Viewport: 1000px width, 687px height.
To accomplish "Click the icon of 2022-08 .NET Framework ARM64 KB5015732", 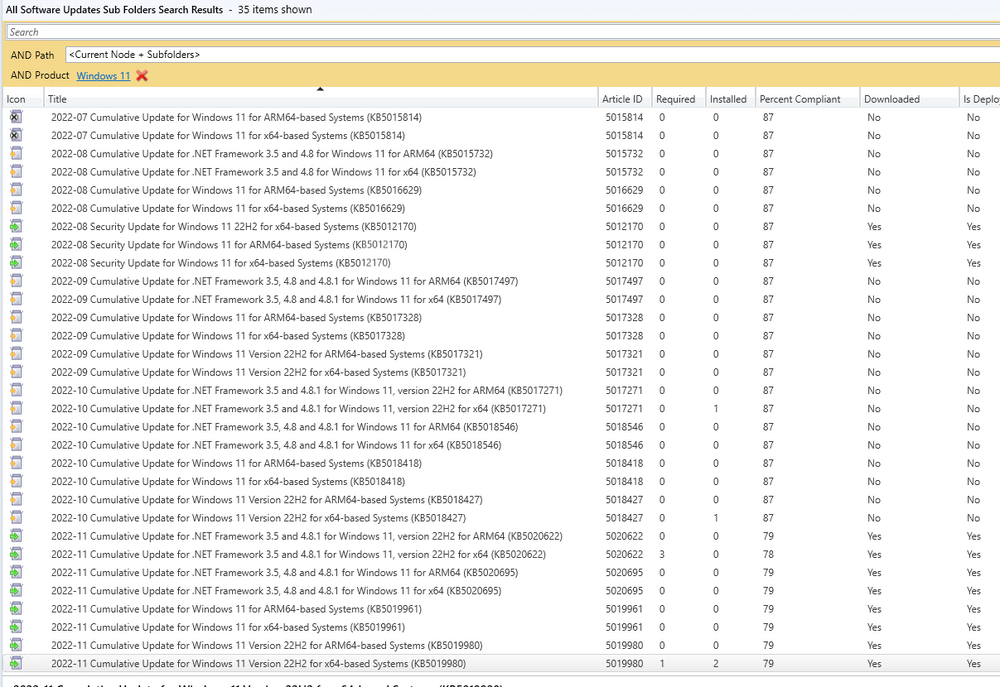I will point(15,154).
